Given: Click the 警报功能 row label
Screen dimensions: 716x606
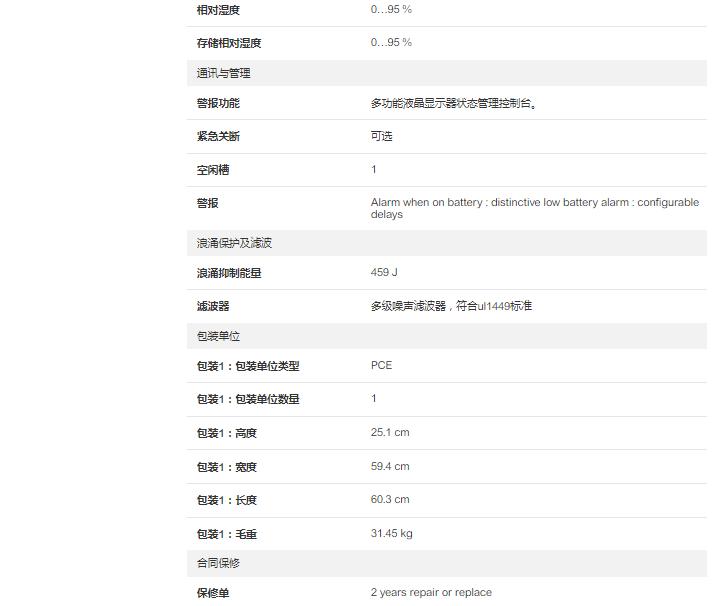Looking at the screenshot, I should tap(218, 103).
